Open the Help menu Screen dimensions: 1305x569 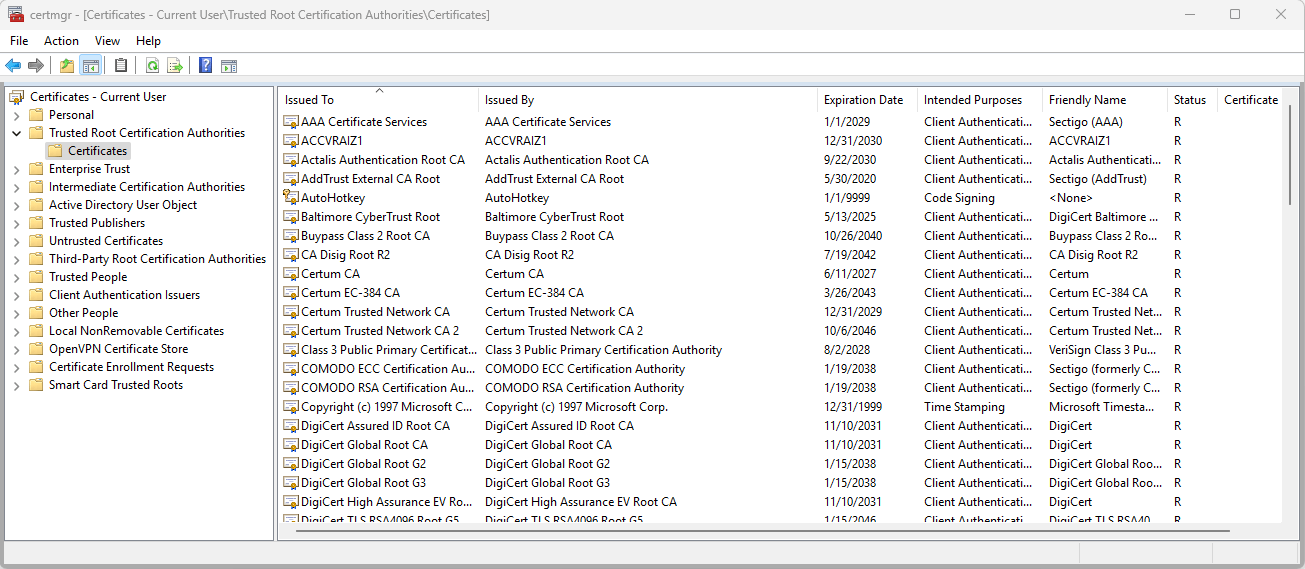pyautogui.click(x=148, y=41)
